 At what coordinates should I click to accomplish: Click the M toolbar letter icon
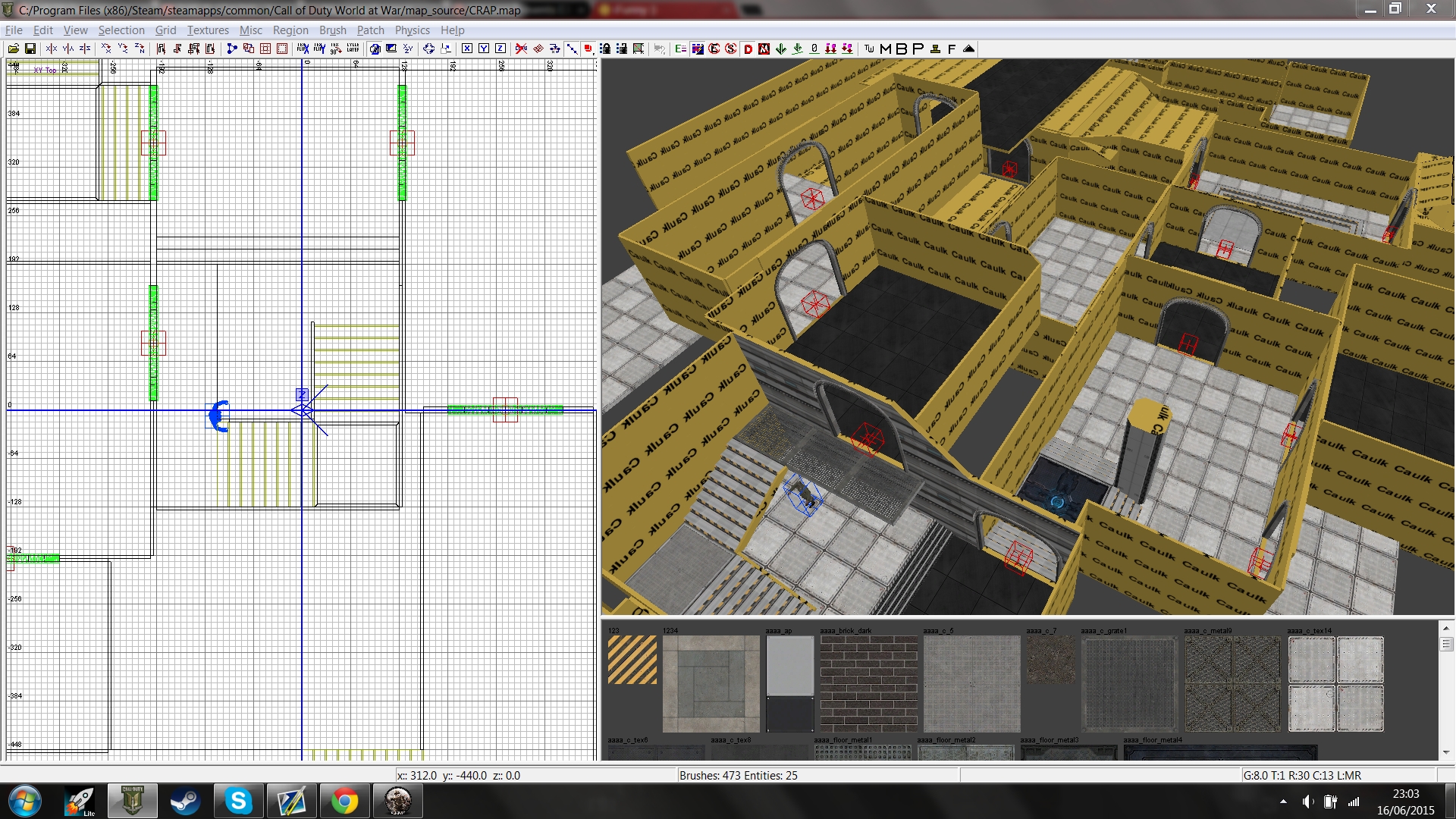(x=886, y=49)
